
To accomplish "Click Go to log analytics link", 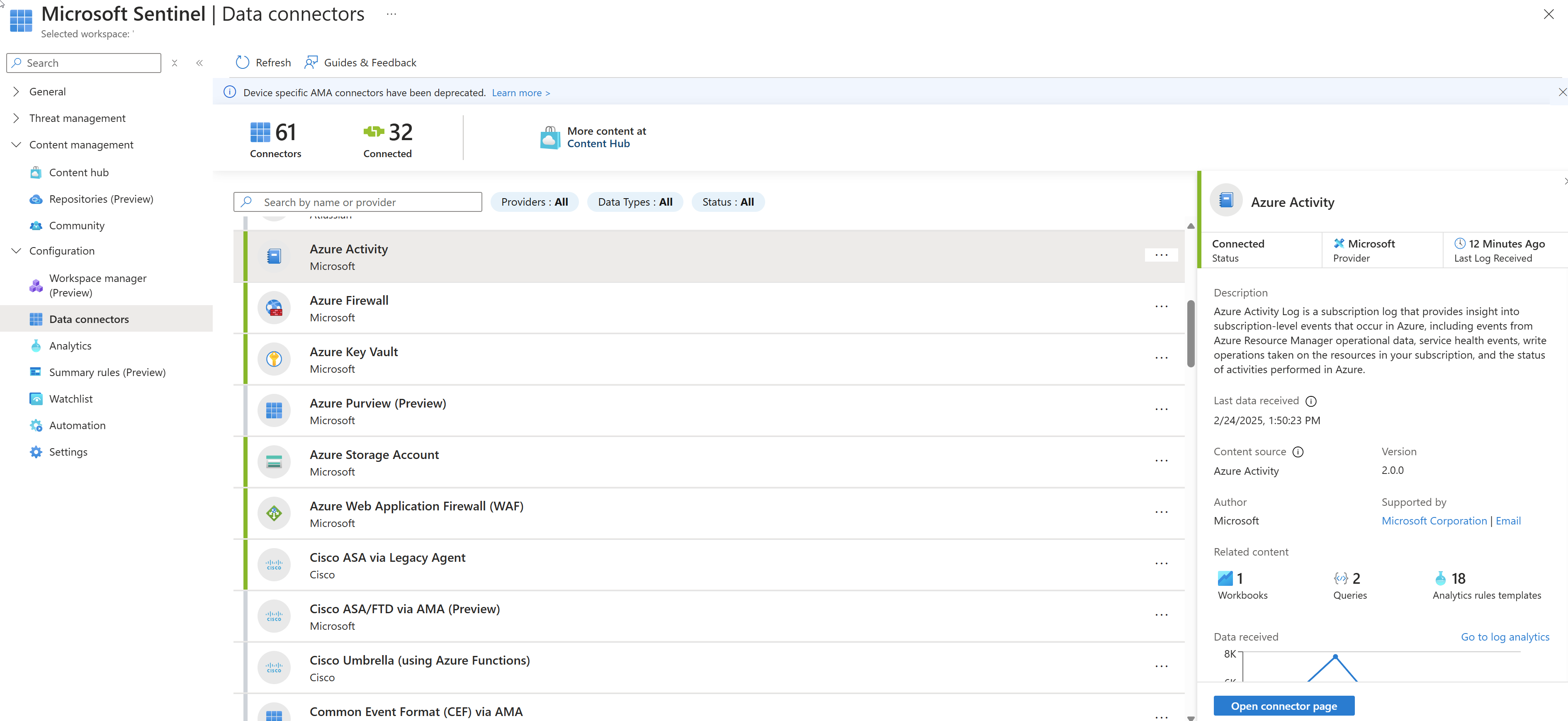I will click(1505, 637).
